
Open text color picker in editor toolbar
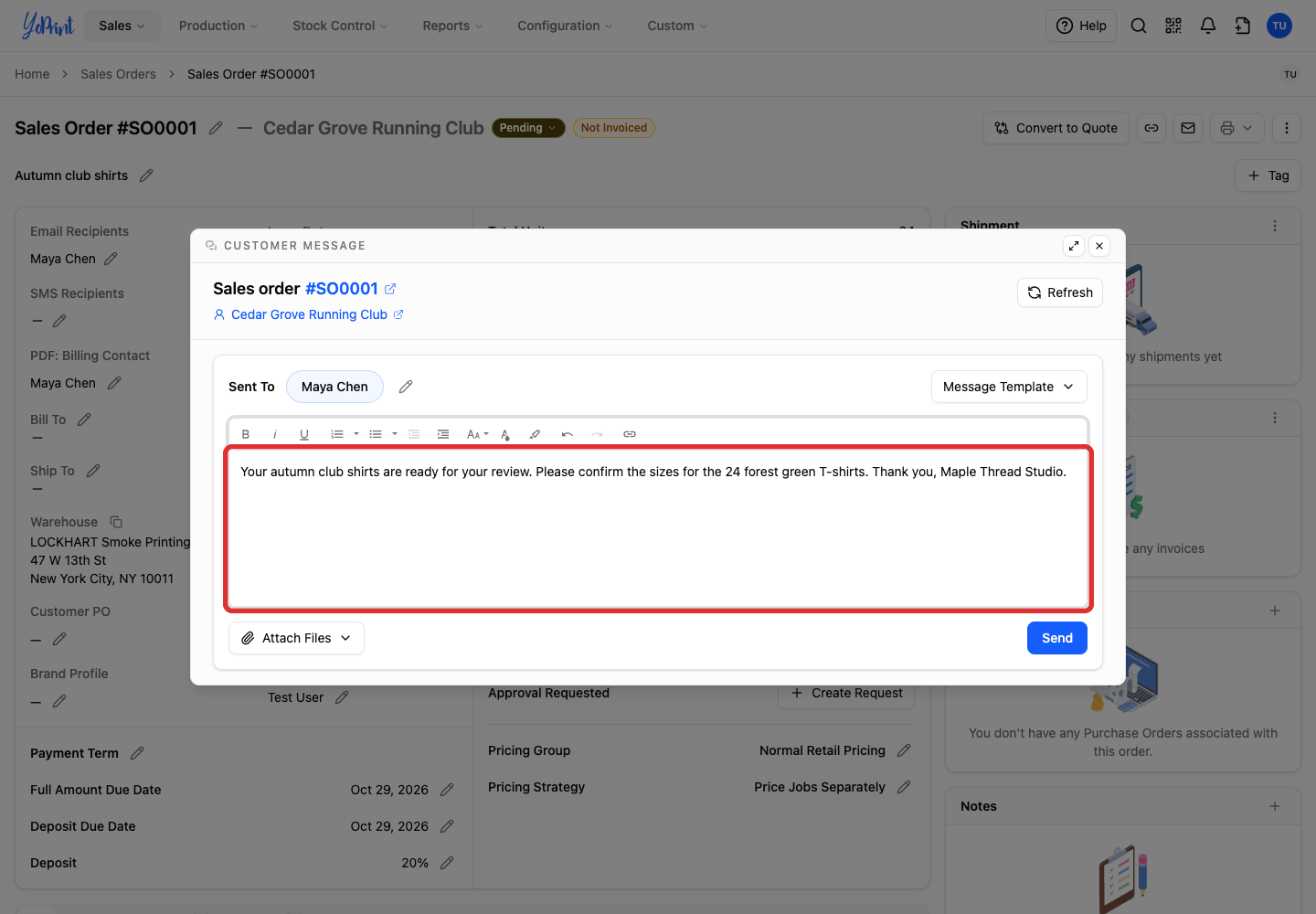(505, 434)
